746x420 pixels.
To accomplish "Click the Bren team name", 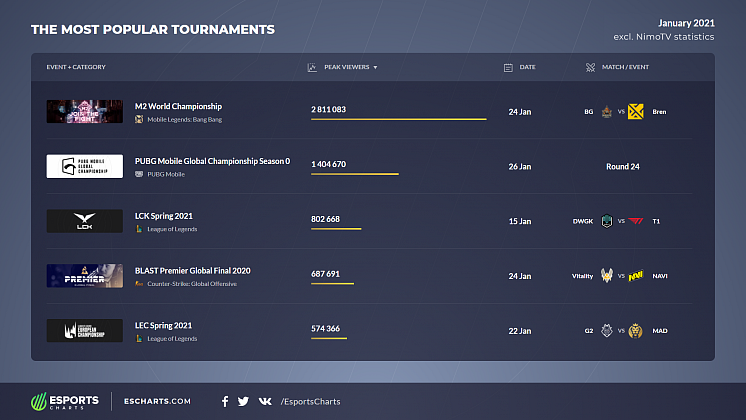I will click(659, 112).
